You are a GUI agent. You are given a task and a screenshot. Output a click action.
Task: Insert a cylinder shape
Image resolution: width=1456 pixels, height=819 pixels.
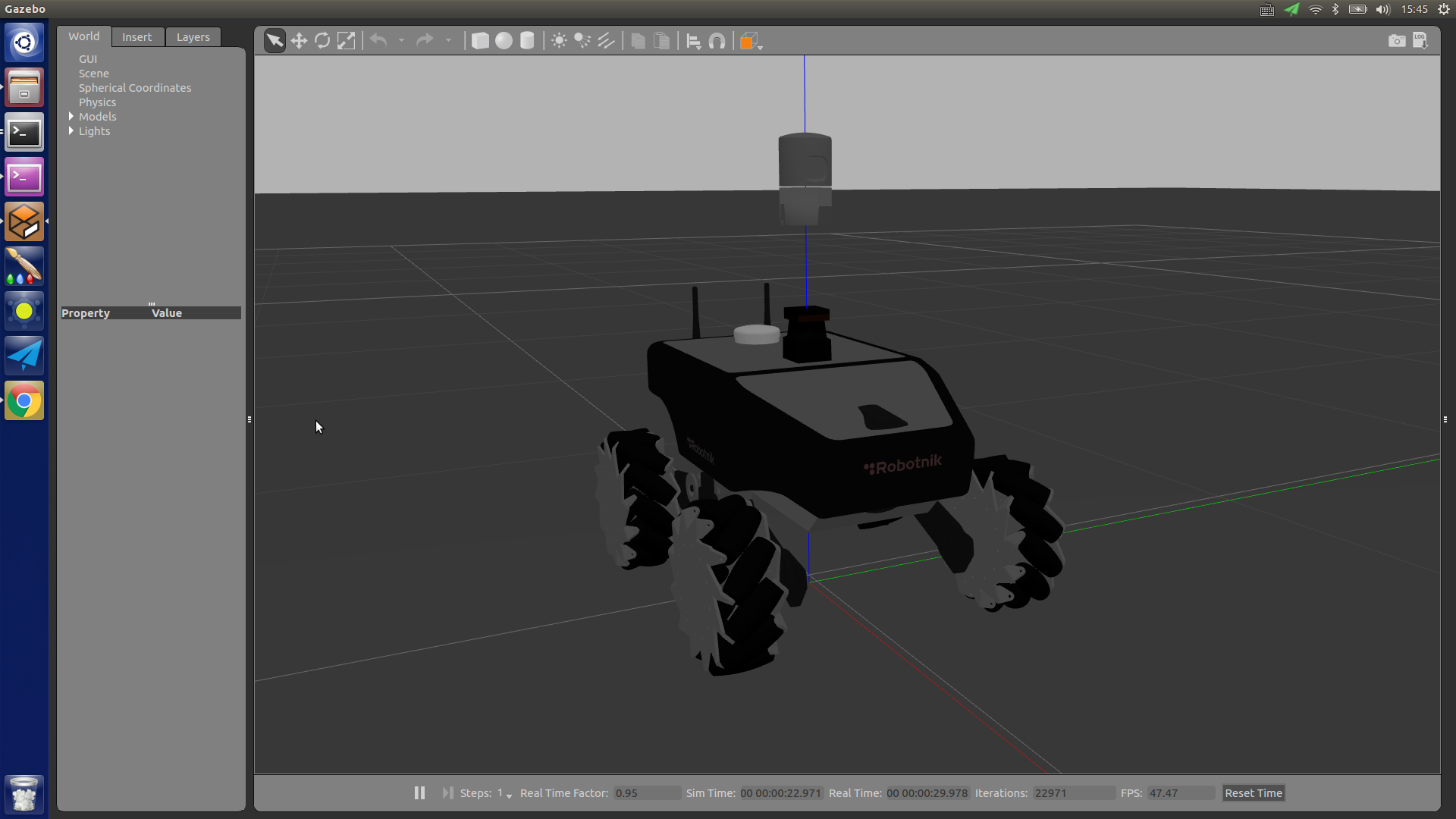coord(527,41)
